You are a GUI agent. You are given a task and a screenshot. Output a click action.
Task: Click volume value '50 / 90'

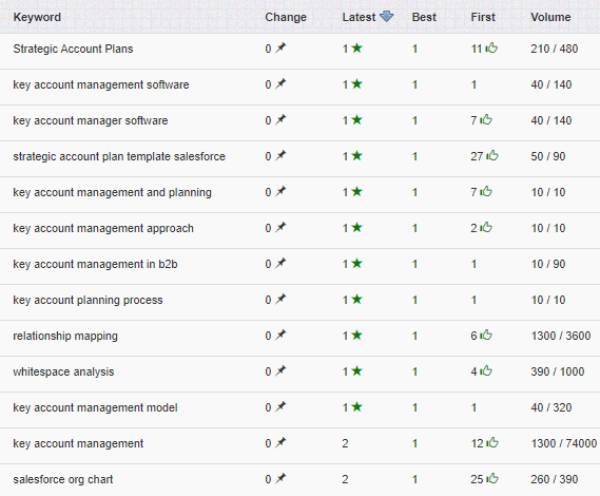(x=548, y=157)
